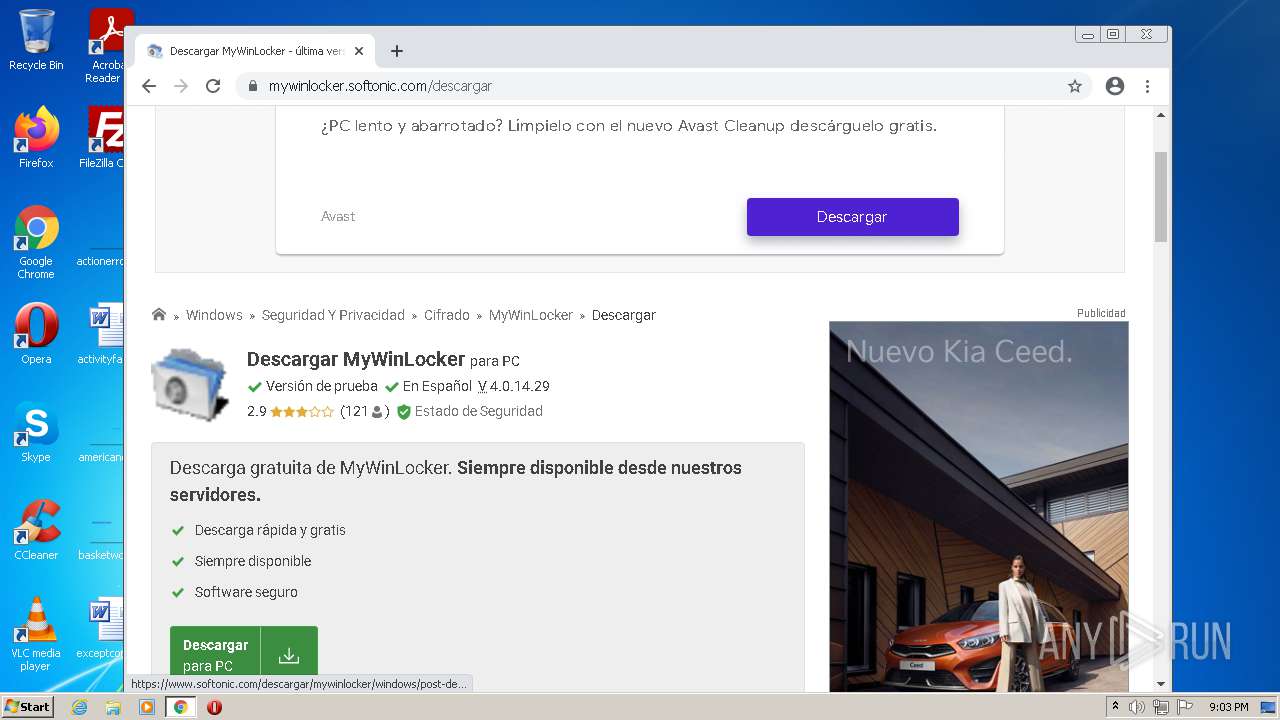Open the Windows breadcrumb link
This screenshot has width=1280, height=720.
click(214, 315)
